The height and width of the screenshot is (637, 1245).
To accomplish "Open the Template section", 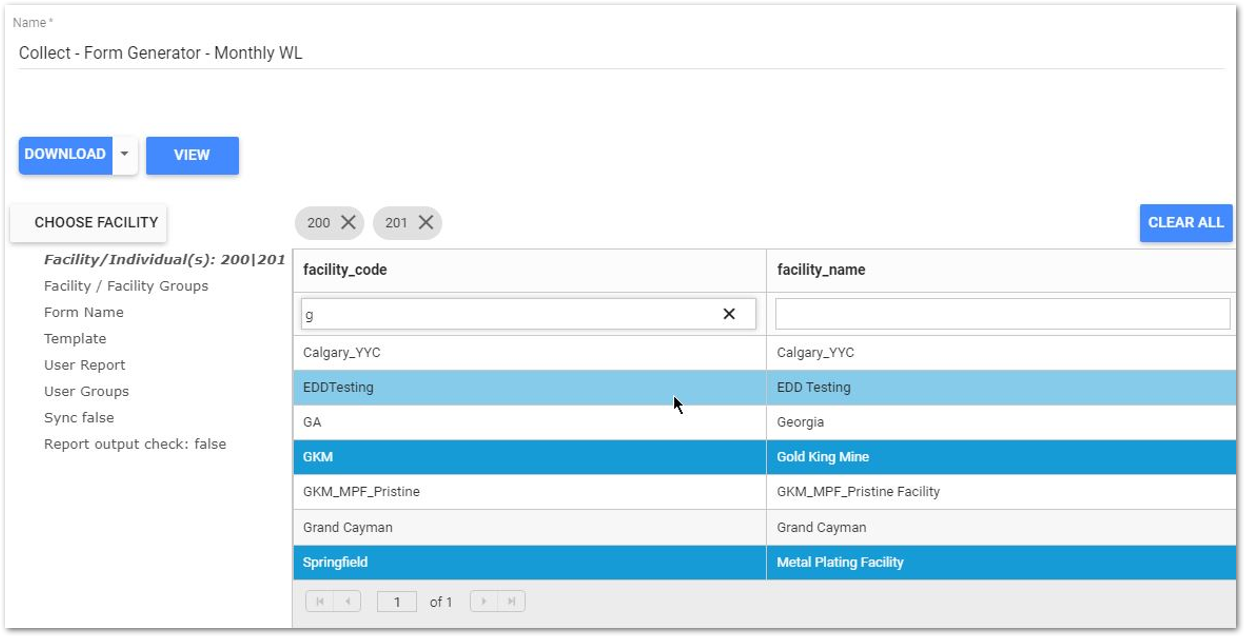I will click(75, 338).
